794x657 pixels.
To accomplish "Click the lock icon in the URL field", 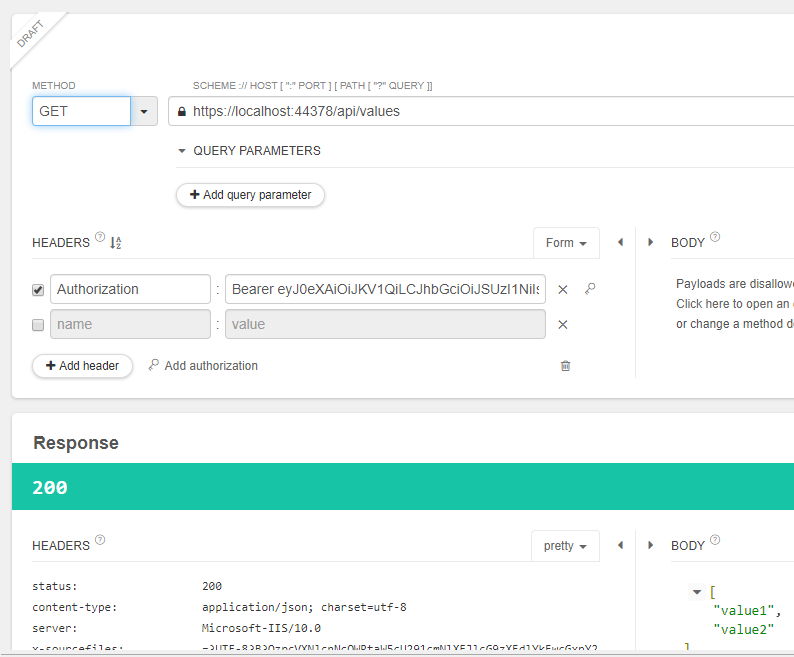I will [x=181, y=111].
